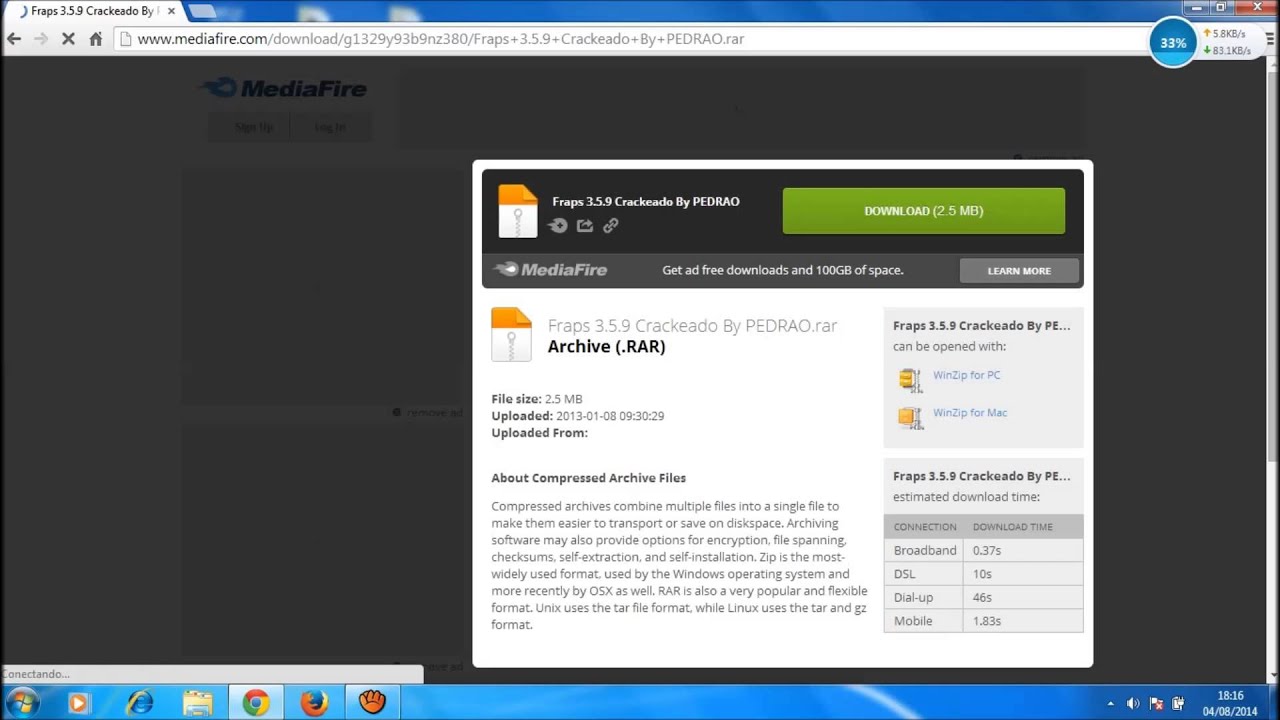The height and width of the screenshot is (720, 1280).
Task: Click the orange RAR file icon in dark header
Action: (518, 211)
